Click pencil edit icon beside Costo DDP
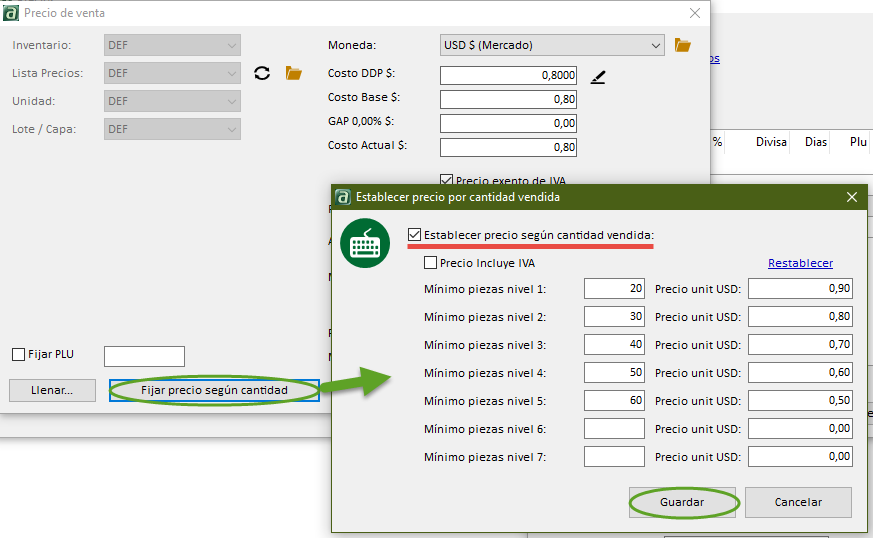 click(598, 76)
